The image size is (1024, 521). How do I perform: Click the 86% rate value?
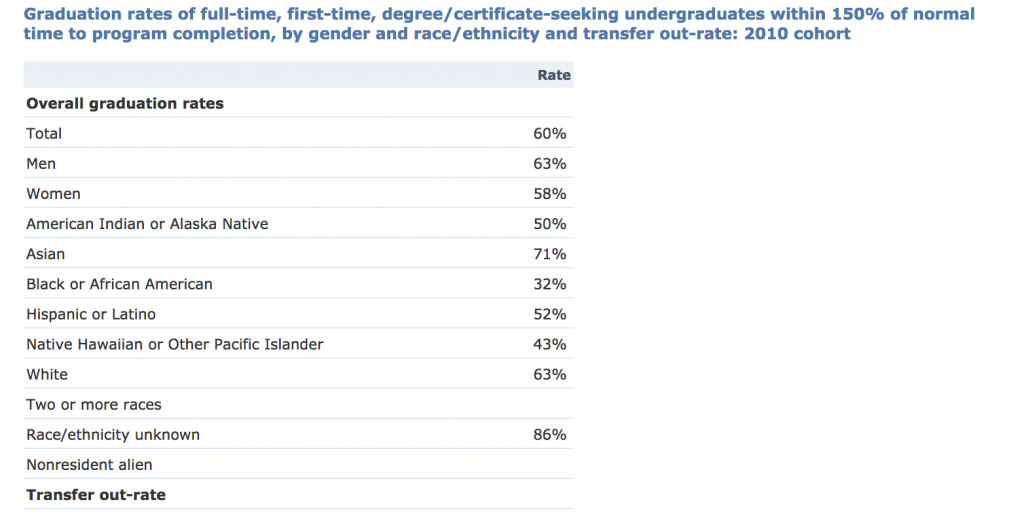coord(549,434)
